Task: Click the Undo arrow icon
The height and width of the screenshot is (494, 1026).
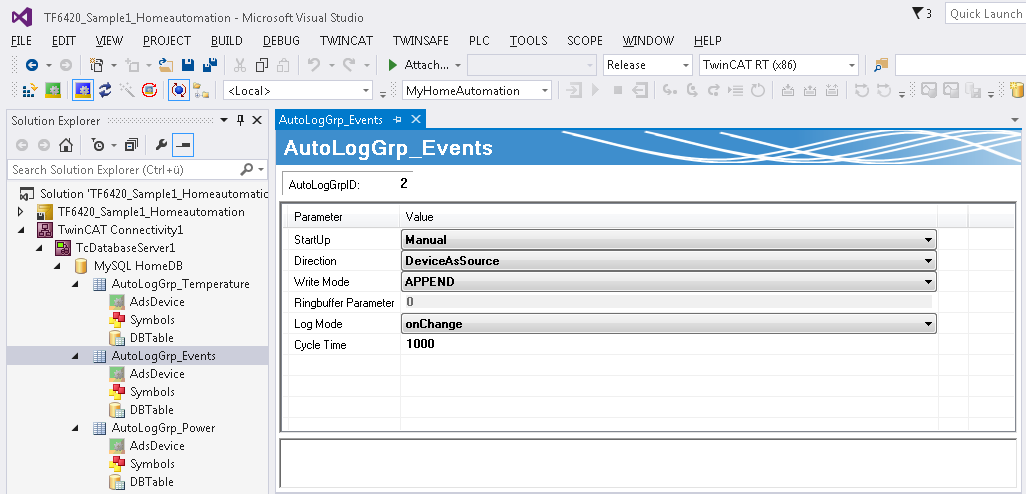Action: coord(313,65)
